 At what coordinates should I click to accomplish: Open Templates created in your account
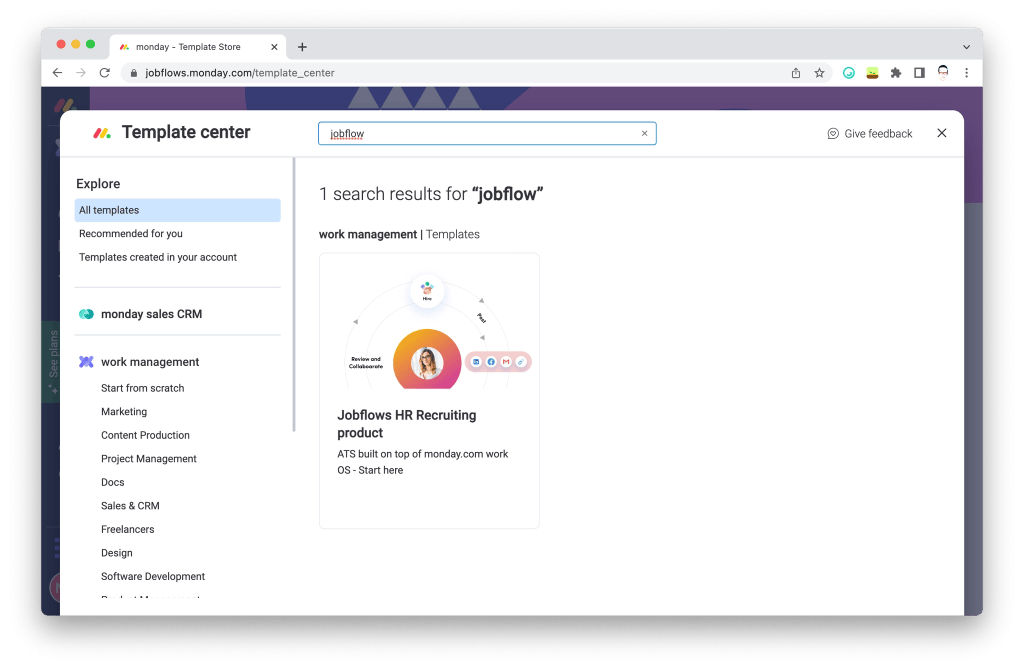click(x=158, y=257)
